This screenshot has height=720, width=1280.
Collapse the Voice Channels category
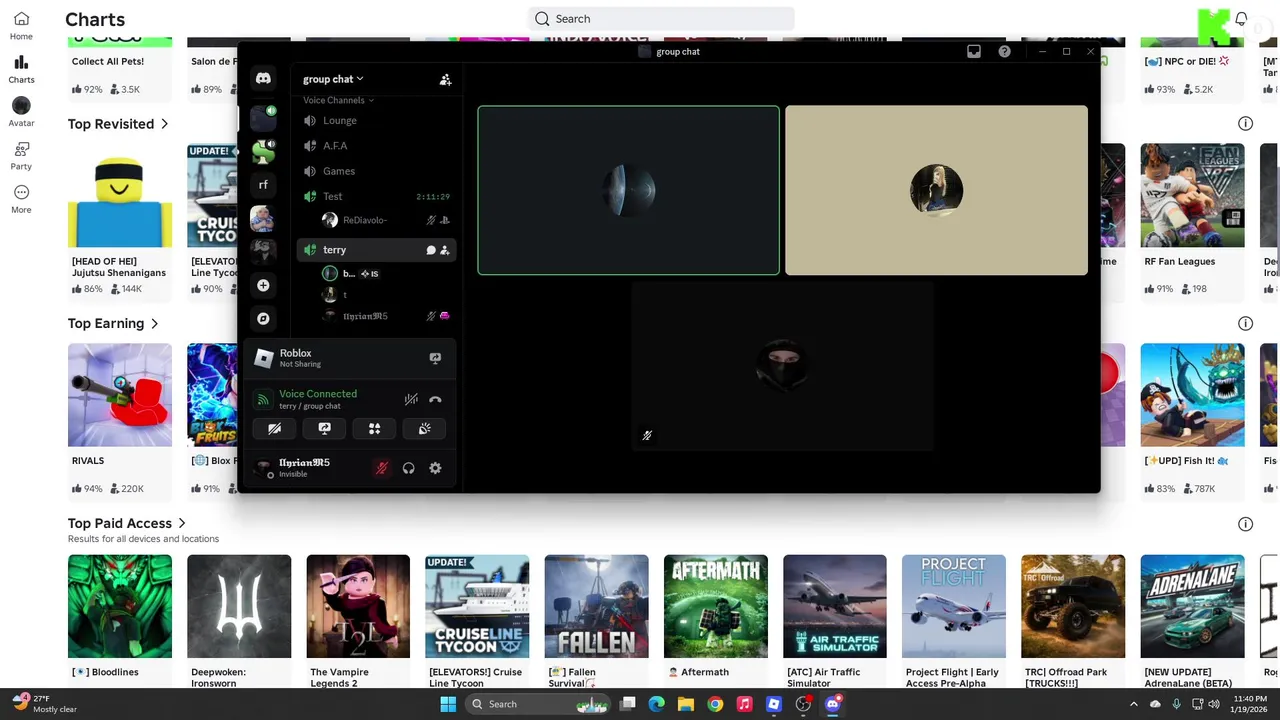point(338,100)
